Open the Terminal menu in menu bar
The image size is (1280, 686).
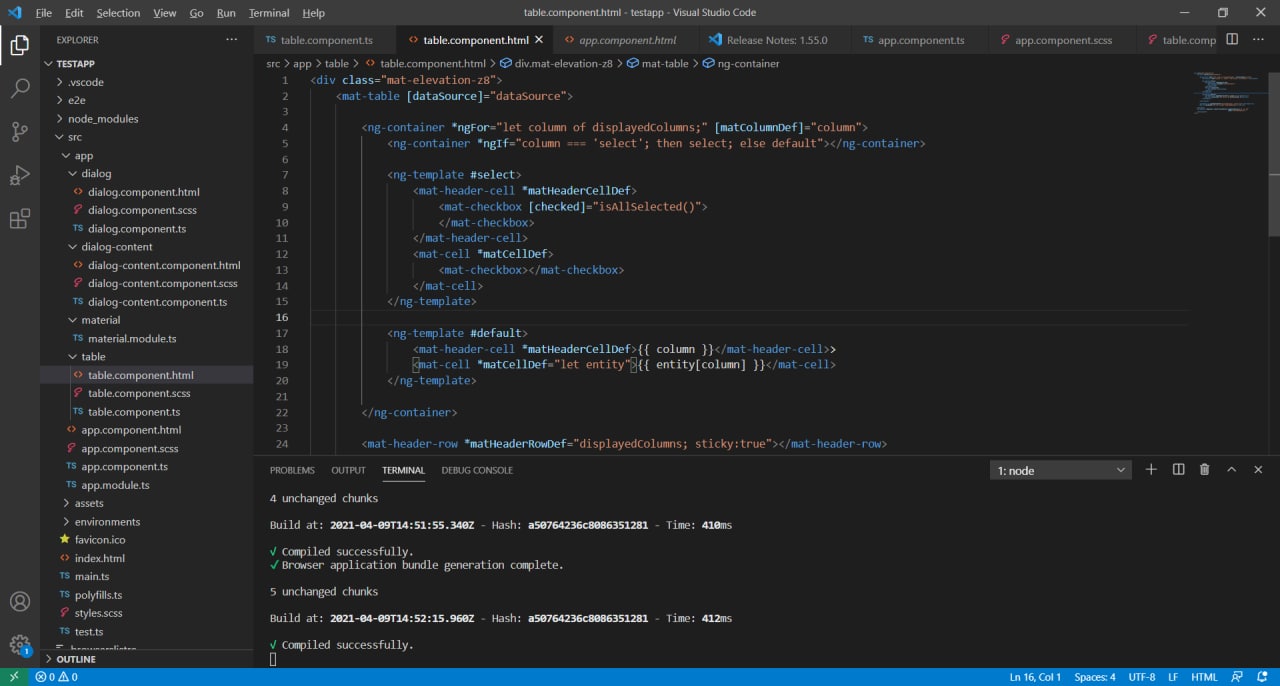coord(268,13)
